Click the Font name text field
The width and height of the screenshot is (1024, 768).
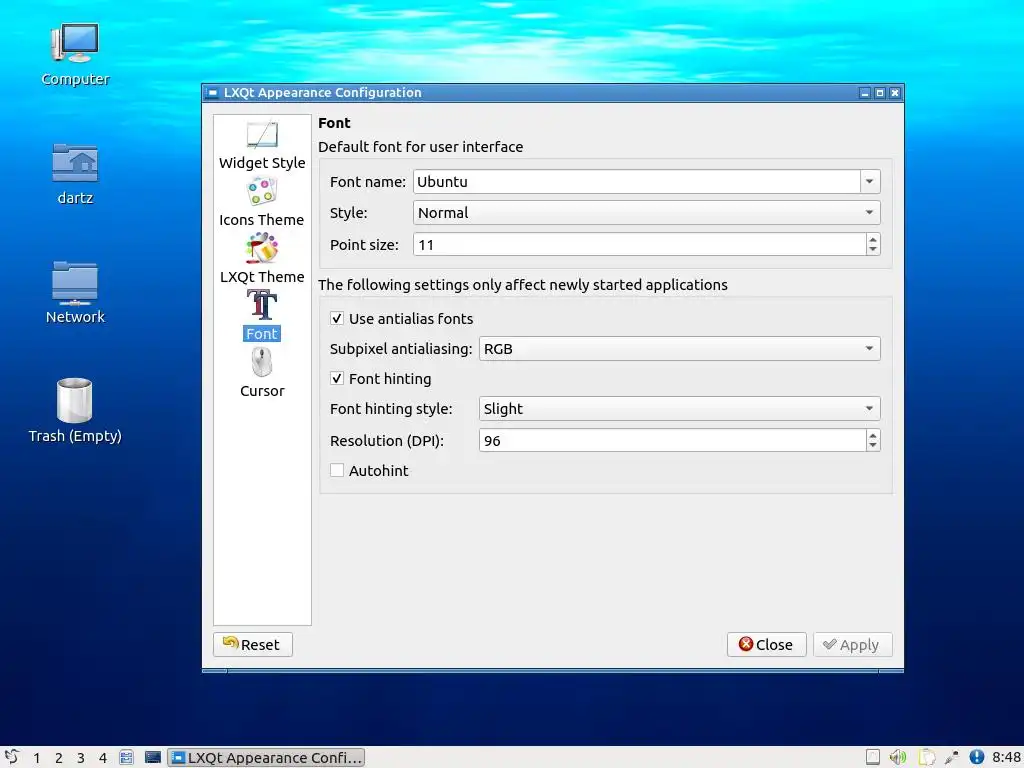(637, 182)
